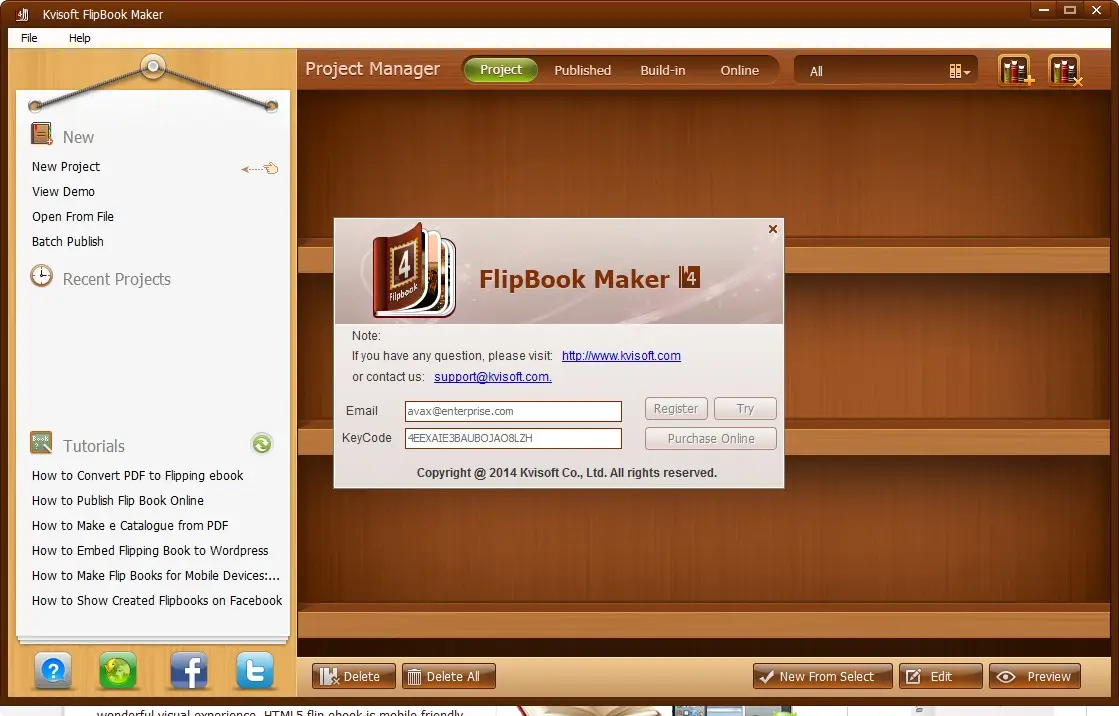Viewport: 1119px width, 716px height.
Task: Click the Purchase Online button
Action: click(x=711, y=438)
